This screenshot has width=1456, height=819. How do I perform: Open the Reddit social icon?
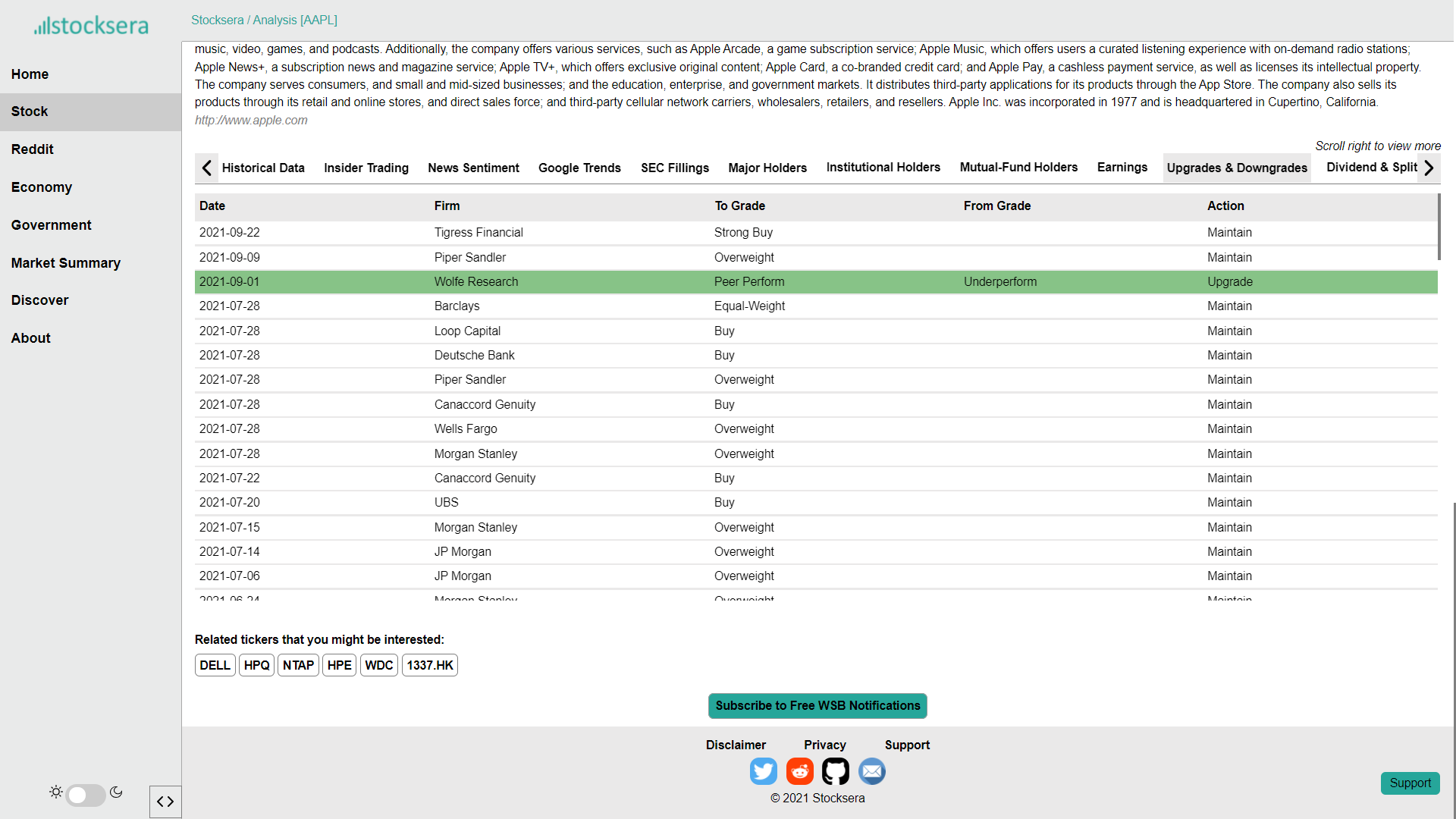(799, 771)
